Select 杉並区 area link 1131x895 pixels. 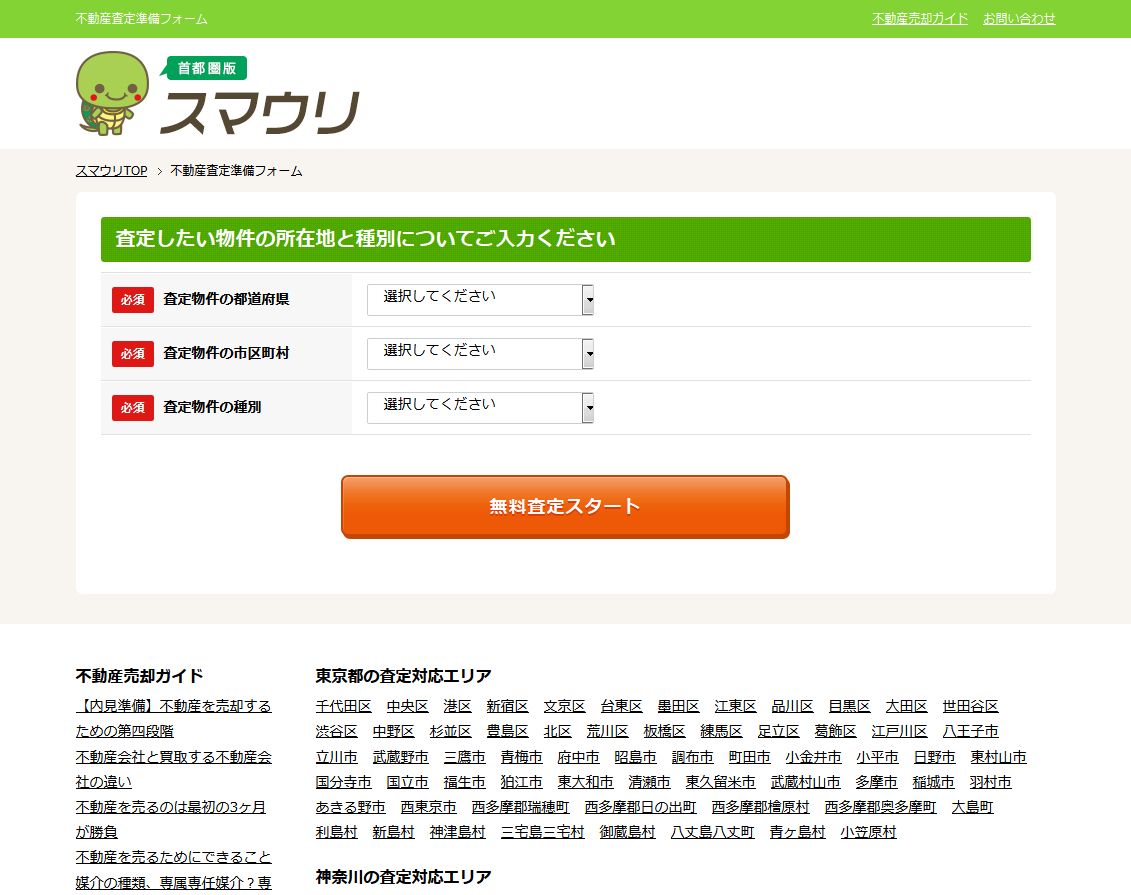[x=450, y=731]
